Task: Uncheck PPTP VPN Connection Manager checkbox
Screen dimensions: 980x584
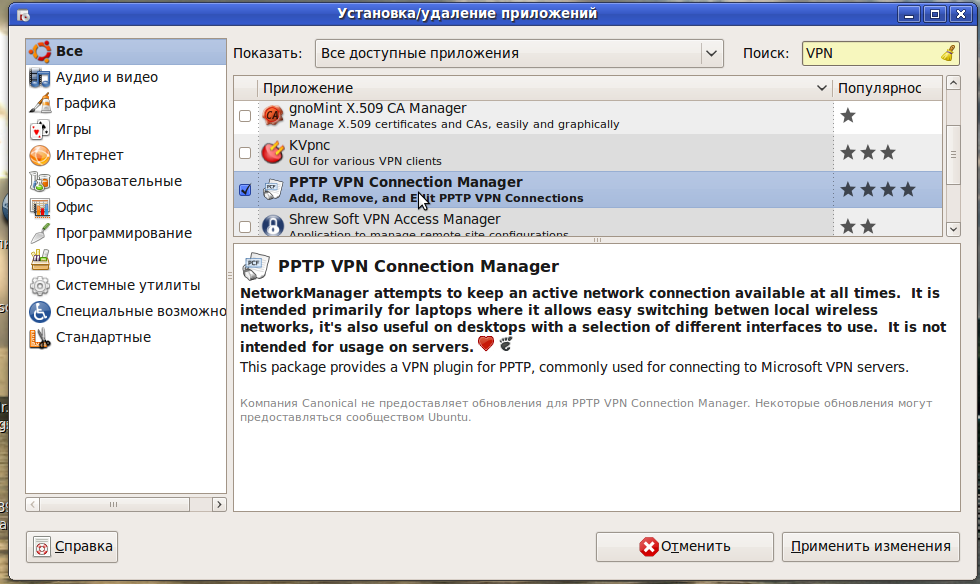Action: [245, 189]
